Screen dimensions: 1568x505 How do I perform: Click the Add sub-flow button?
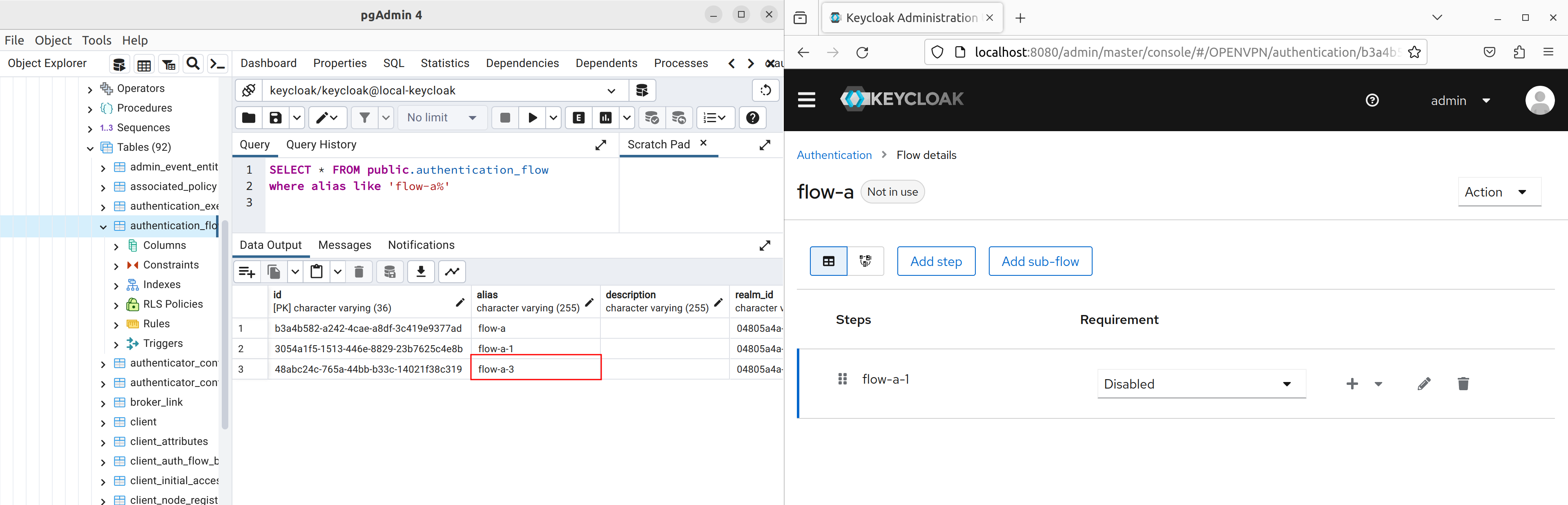coord(1040,261)
